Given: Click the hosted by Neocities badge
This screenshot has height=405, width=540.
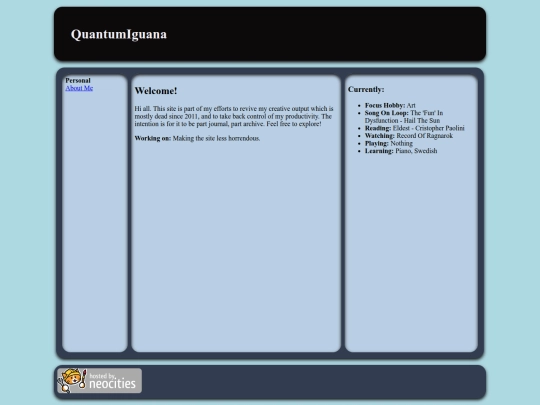Looking at the screenshot, I should (100, 381).
